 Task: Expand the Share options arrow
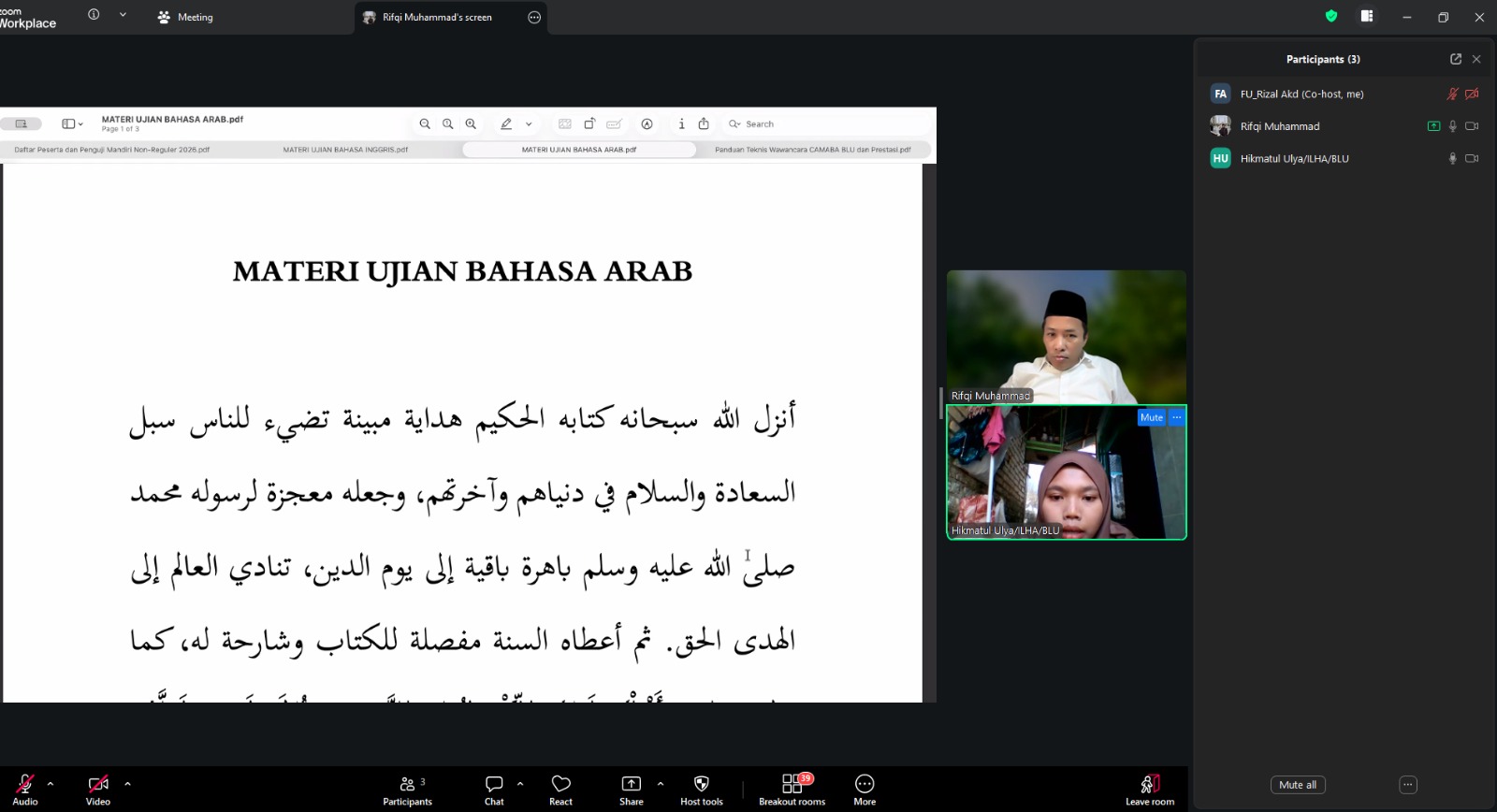coord(661,784)
